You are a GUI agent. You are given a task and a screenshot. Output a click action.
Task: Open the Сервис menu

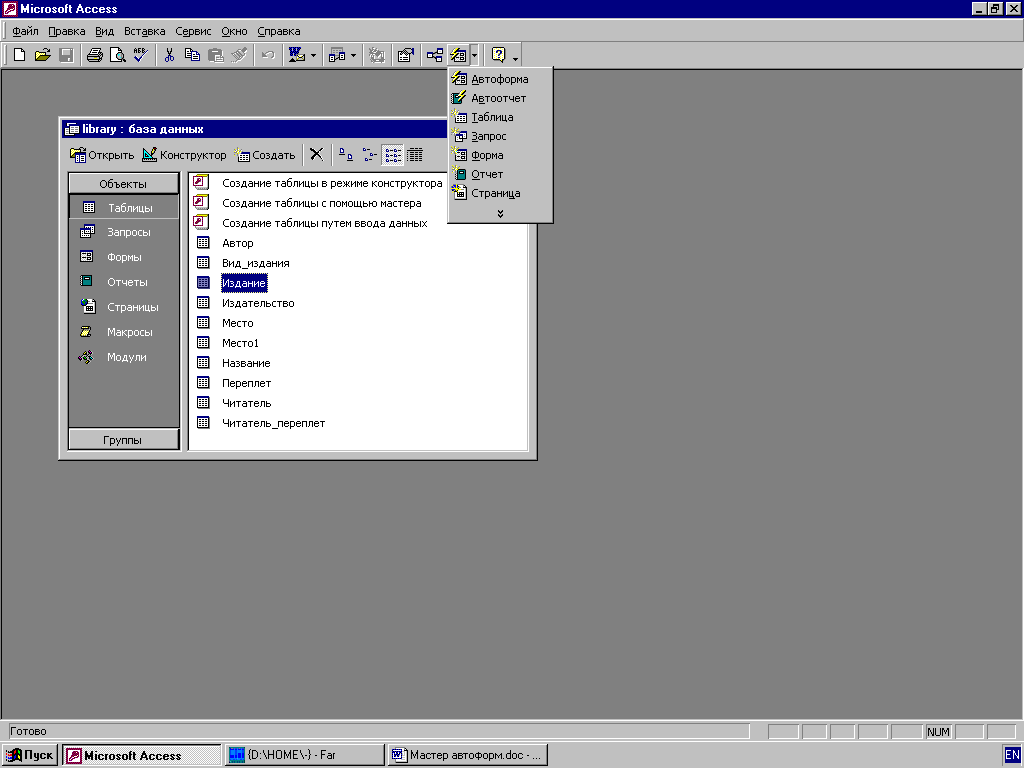193,31
